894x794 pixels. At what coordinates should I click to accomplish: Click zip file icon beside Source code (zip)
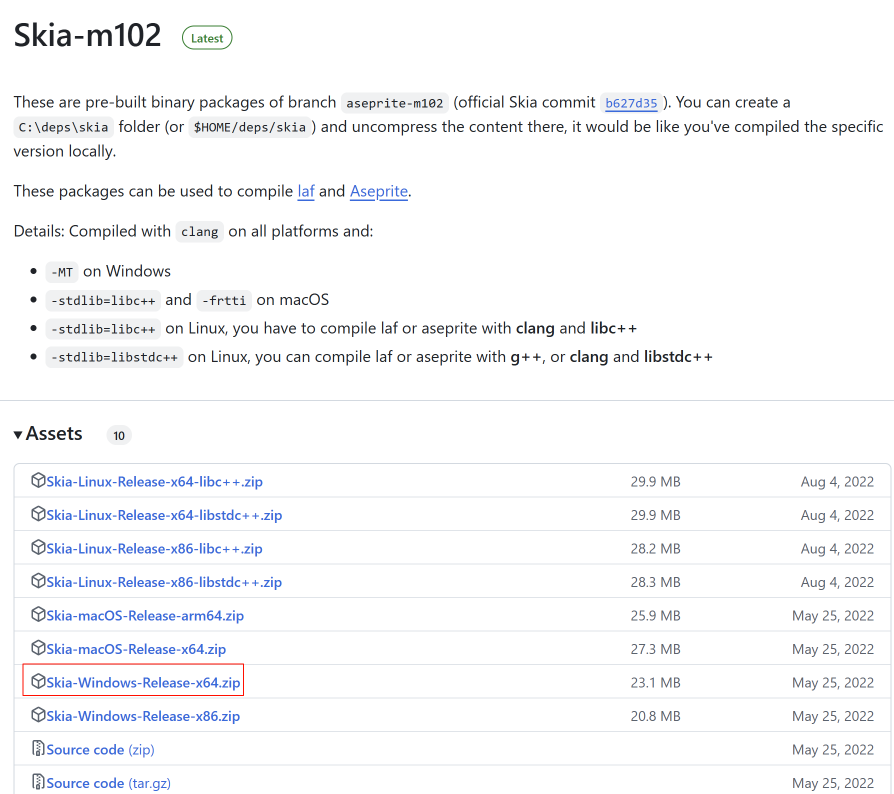coord(38,748)
